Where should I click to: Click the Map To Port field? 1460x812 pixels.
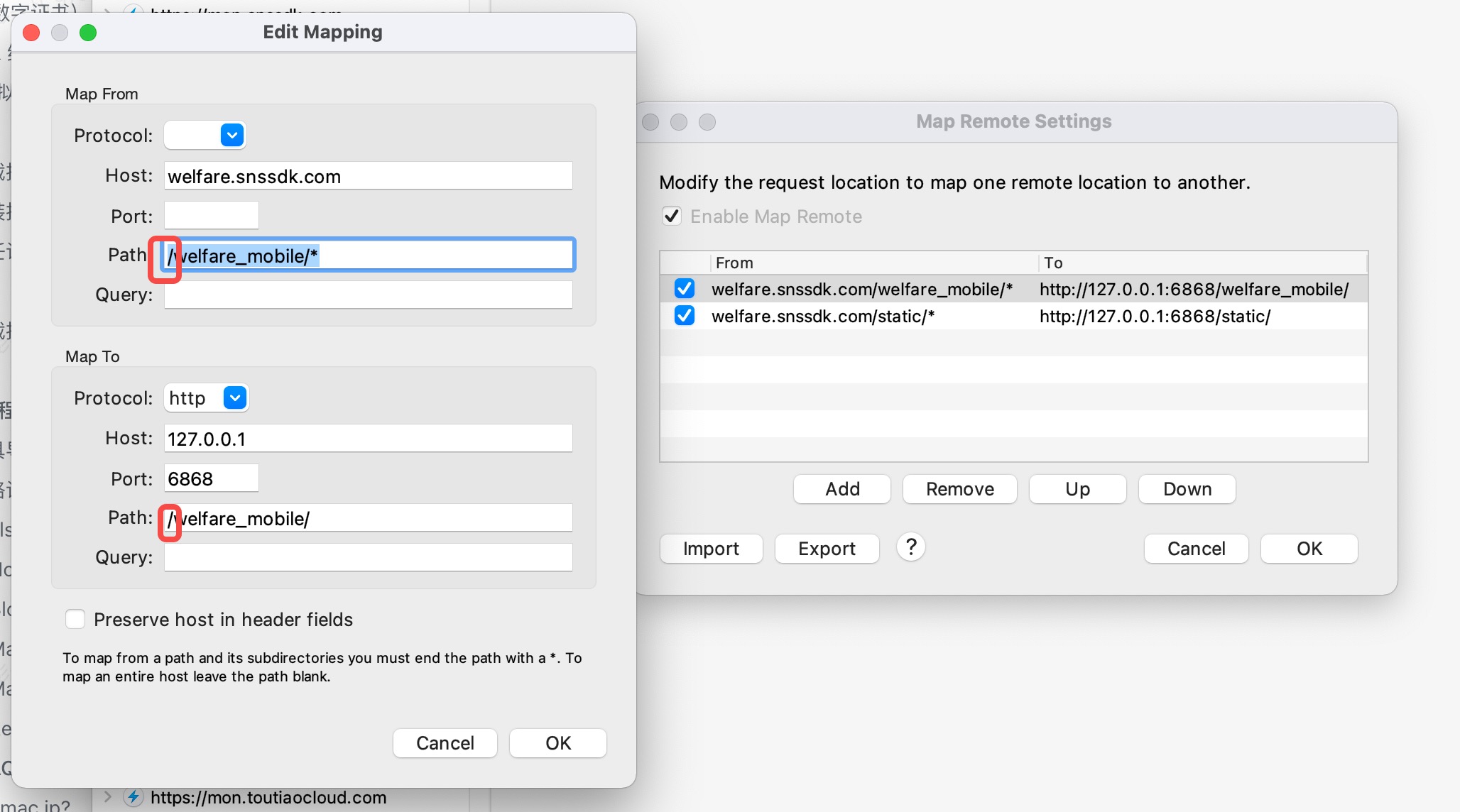(x=212, y=478)
